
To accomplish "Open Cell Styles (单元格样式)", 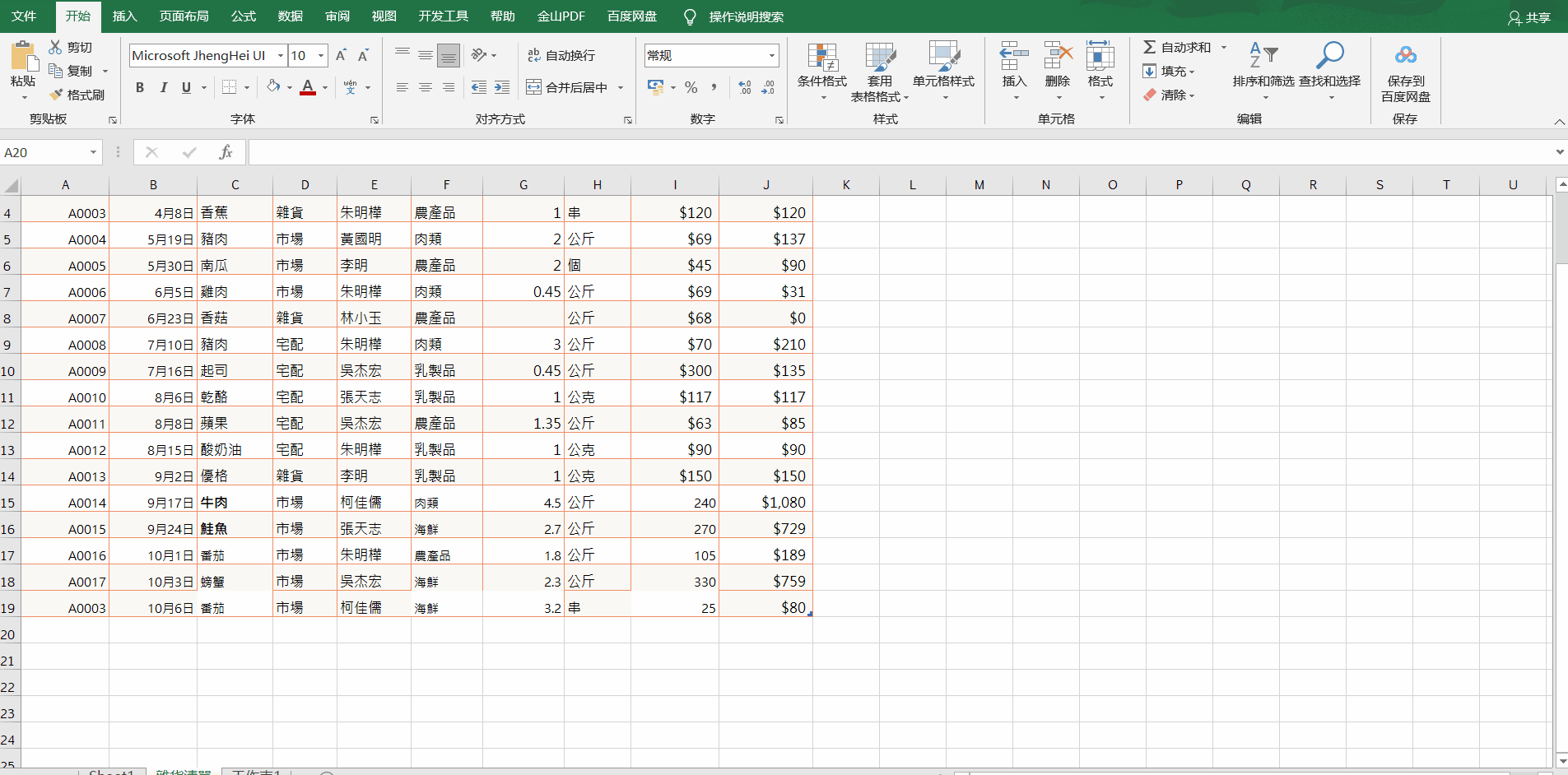I will tap(944, 72).
